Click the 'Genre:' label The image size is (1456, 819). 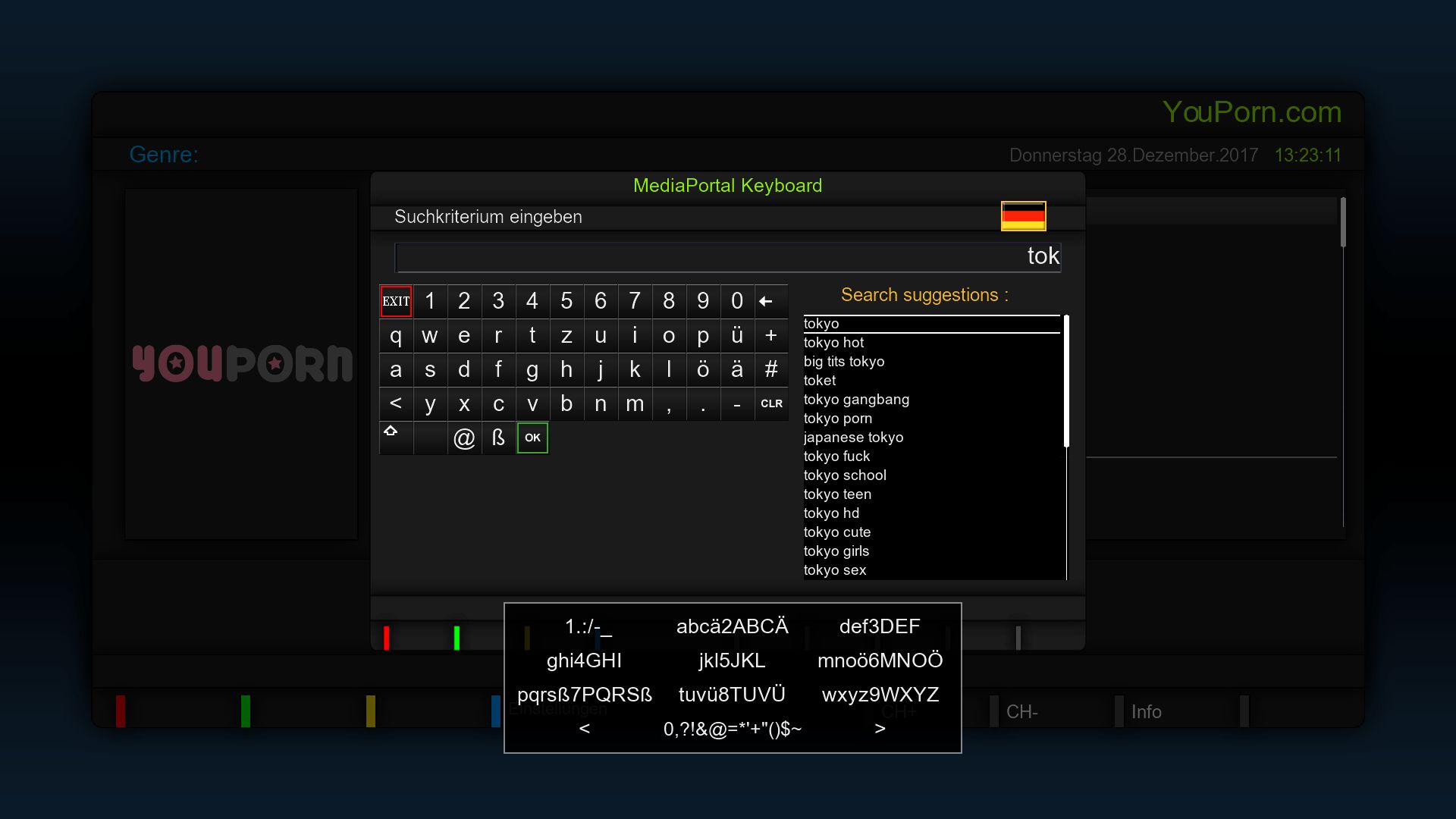[164, 155]
